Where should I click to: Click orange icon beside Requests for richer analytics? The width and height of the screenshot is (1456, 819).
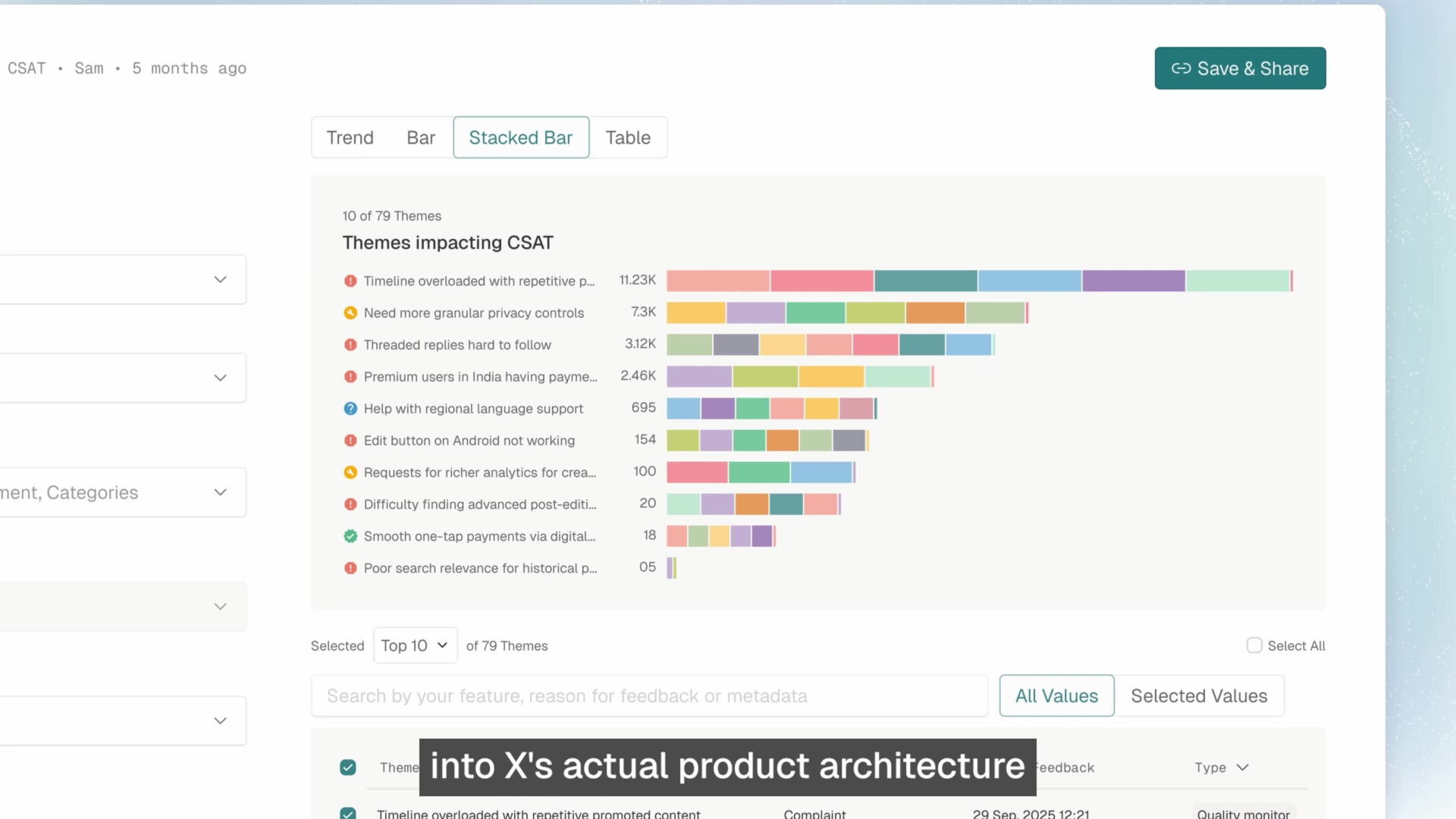350,472
